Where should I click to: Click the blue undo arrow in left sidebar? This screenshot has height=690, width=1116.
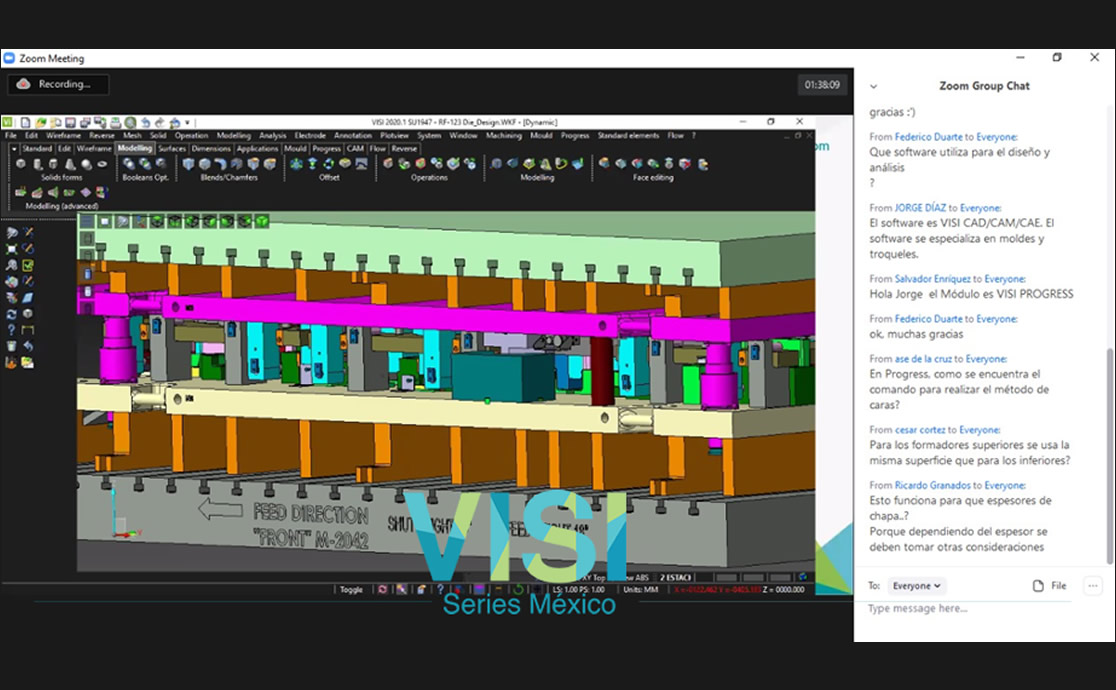[x=28, y=346]
